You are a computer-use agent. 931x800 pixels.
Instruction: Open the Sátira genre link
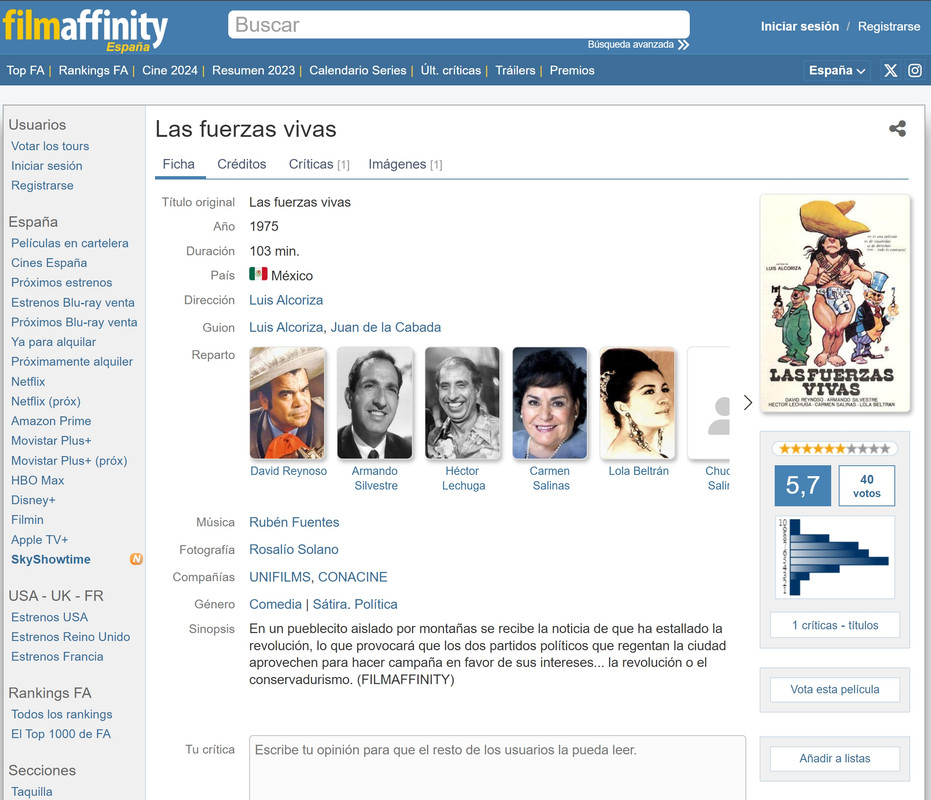pos(330,604)
